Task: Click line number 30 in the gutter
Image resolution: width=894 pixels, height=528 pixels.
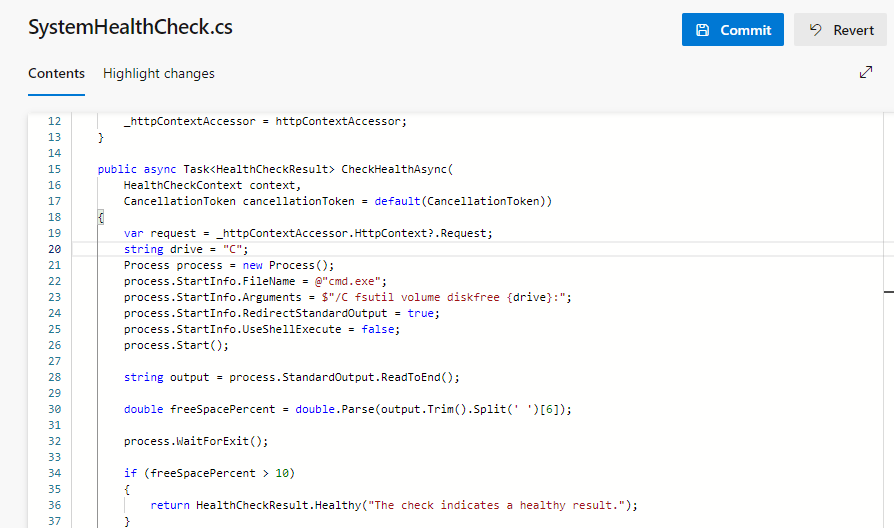Action: pos(54,409)
